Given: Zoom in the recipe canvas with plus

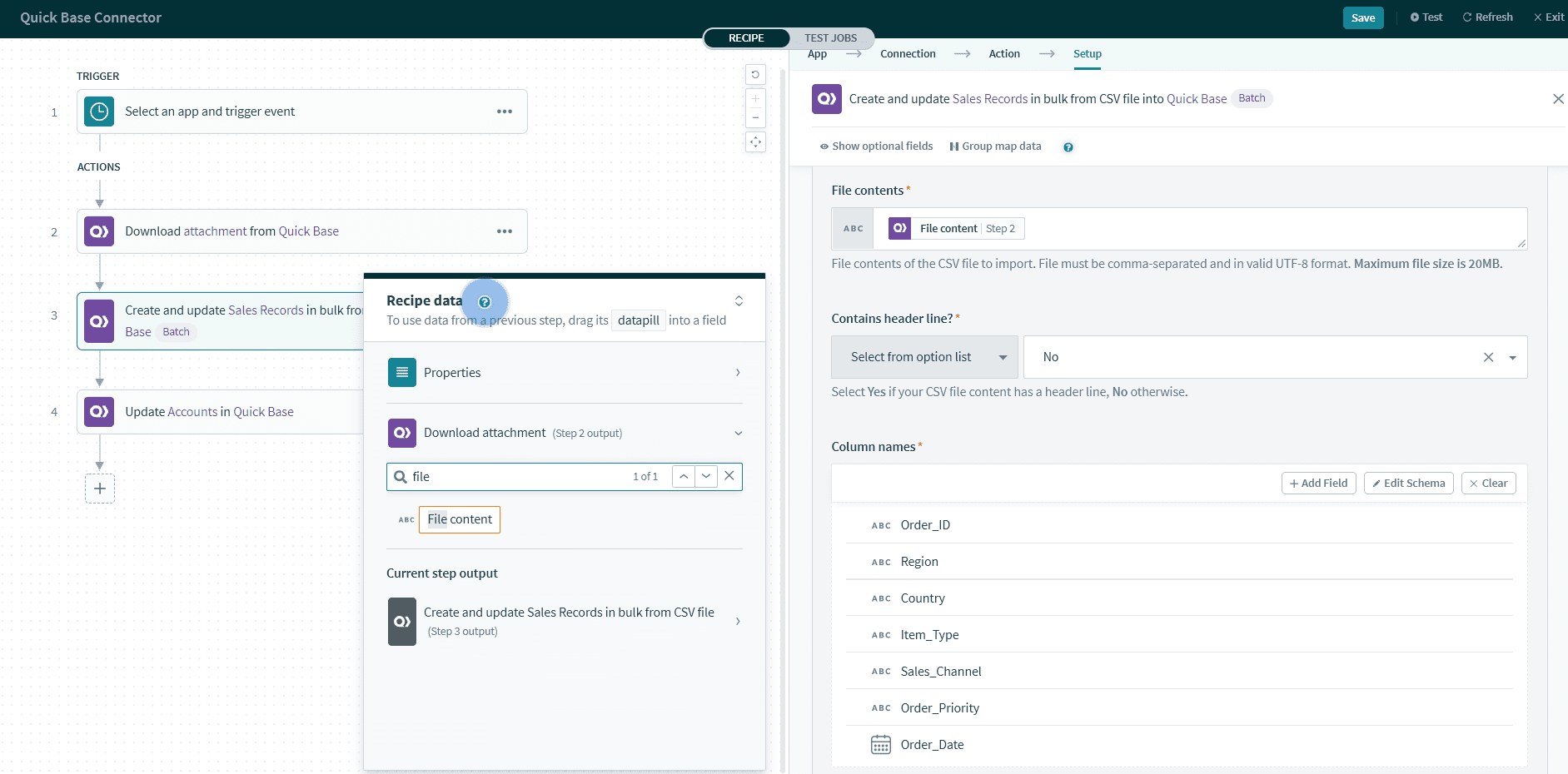Looking at the screenshot, I should point(755,99).
